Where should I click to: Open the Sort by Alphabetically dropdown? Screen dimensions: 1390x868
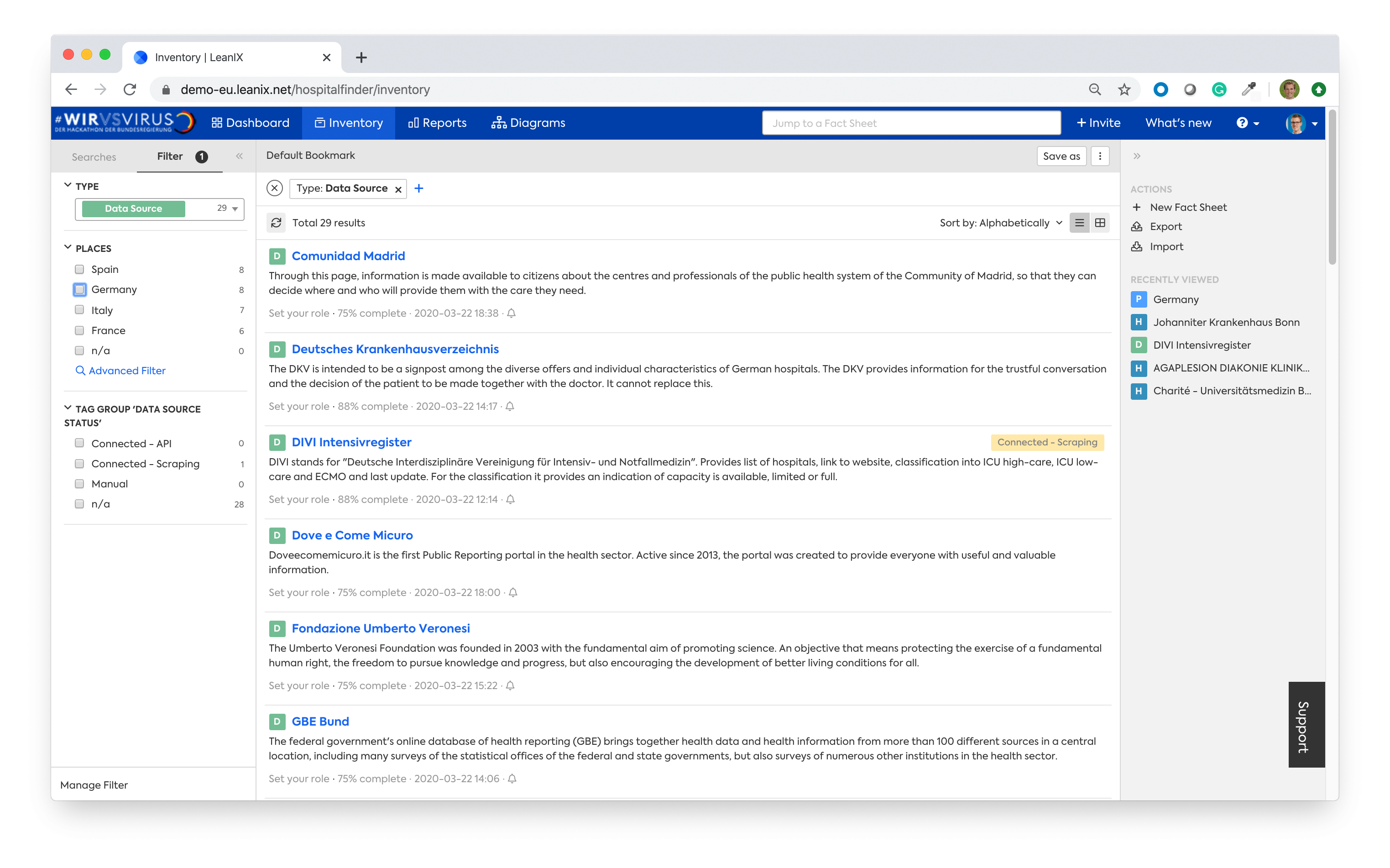(x=1000, y=223)
